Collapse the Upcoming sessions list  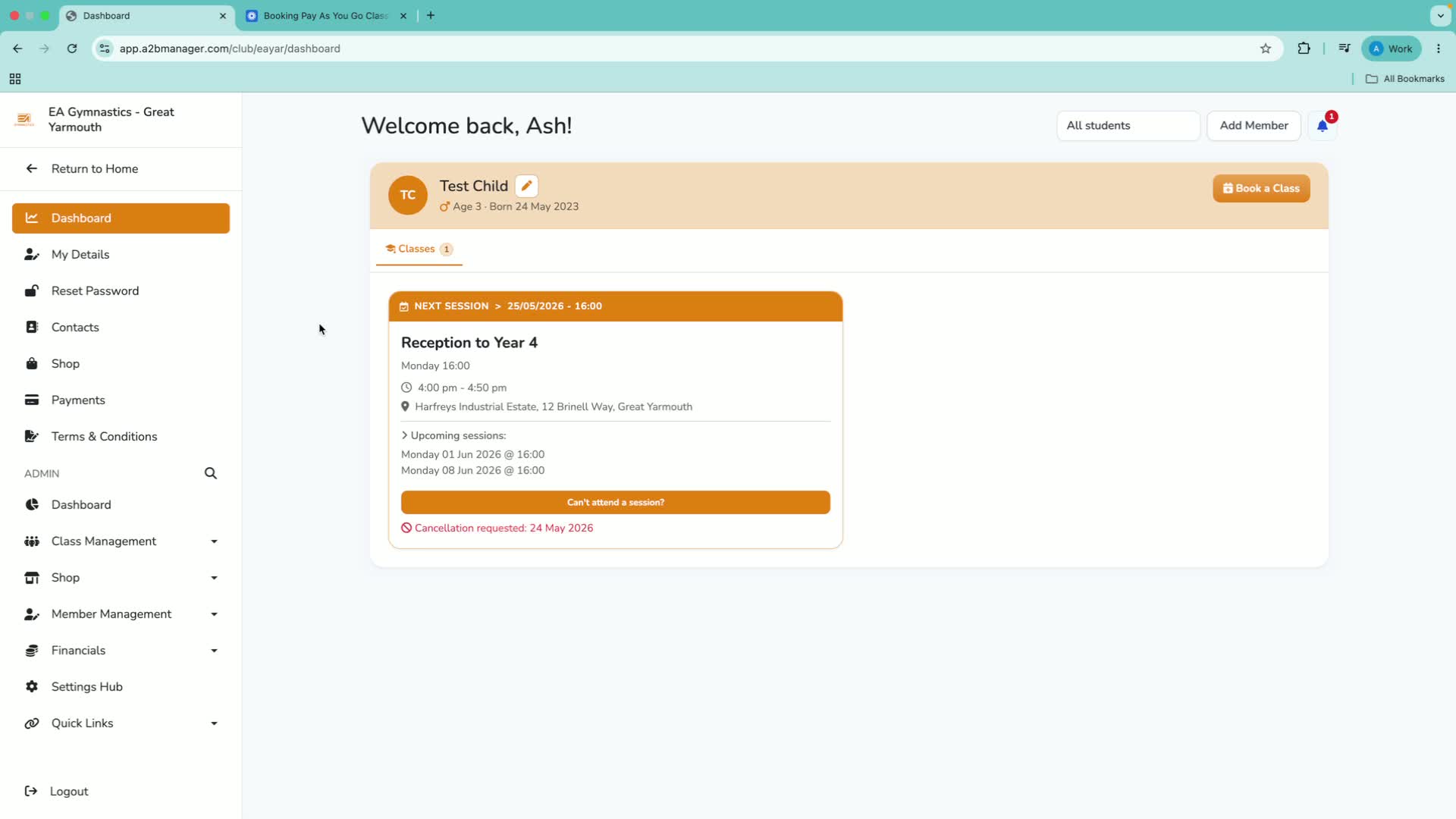[453, 435]
